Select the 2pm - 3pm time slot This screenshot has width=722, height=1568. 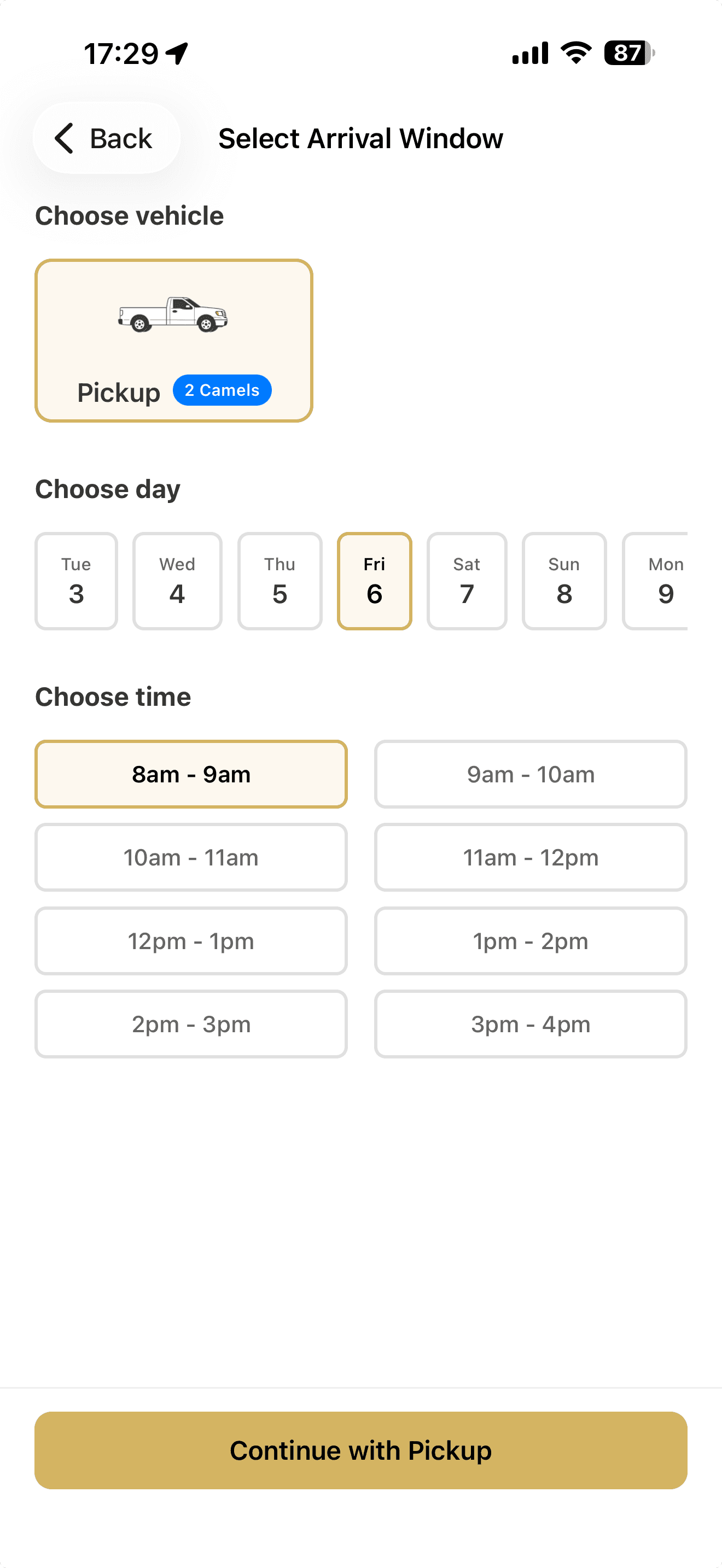pyautogui.click(x=191, y=1024)
